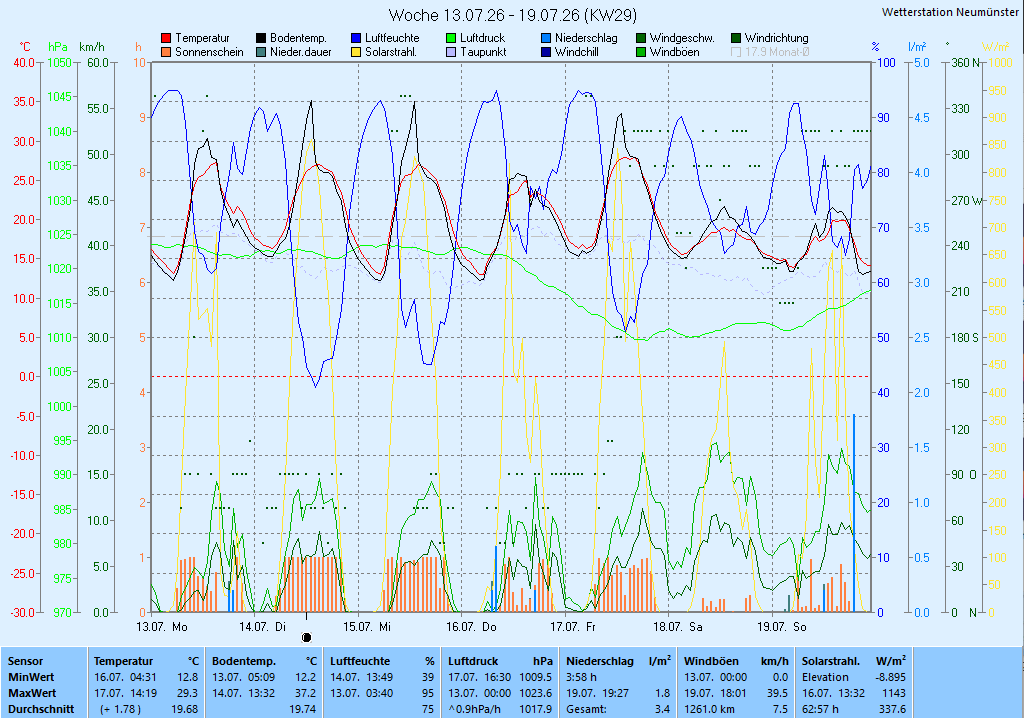The image size is (1024, 718).
Task: Click the average temperature value 19.68
Action: click(x=185, y=710)
